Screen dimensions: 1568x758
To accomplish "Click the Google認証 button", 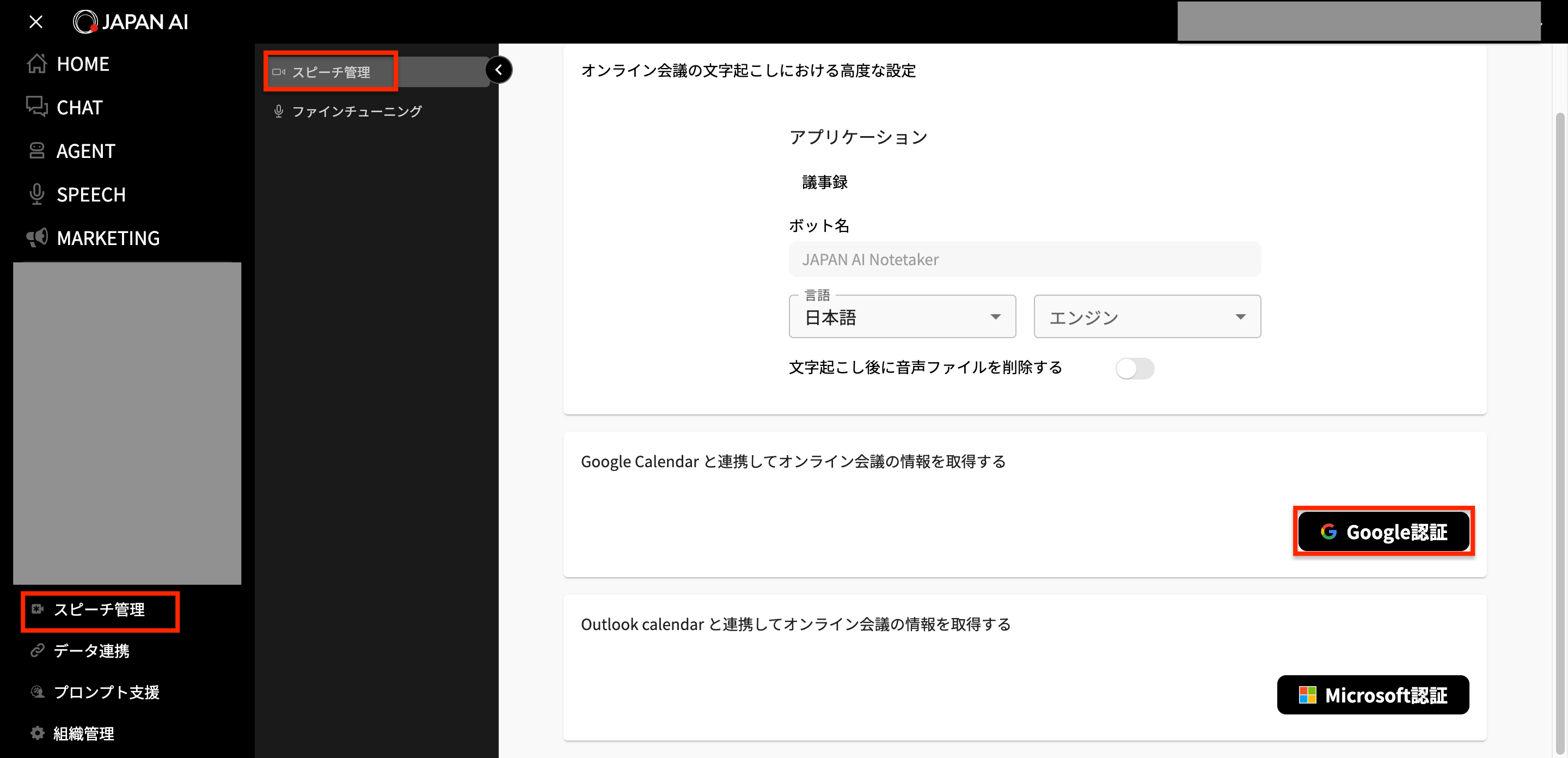I will [1383, 531].
